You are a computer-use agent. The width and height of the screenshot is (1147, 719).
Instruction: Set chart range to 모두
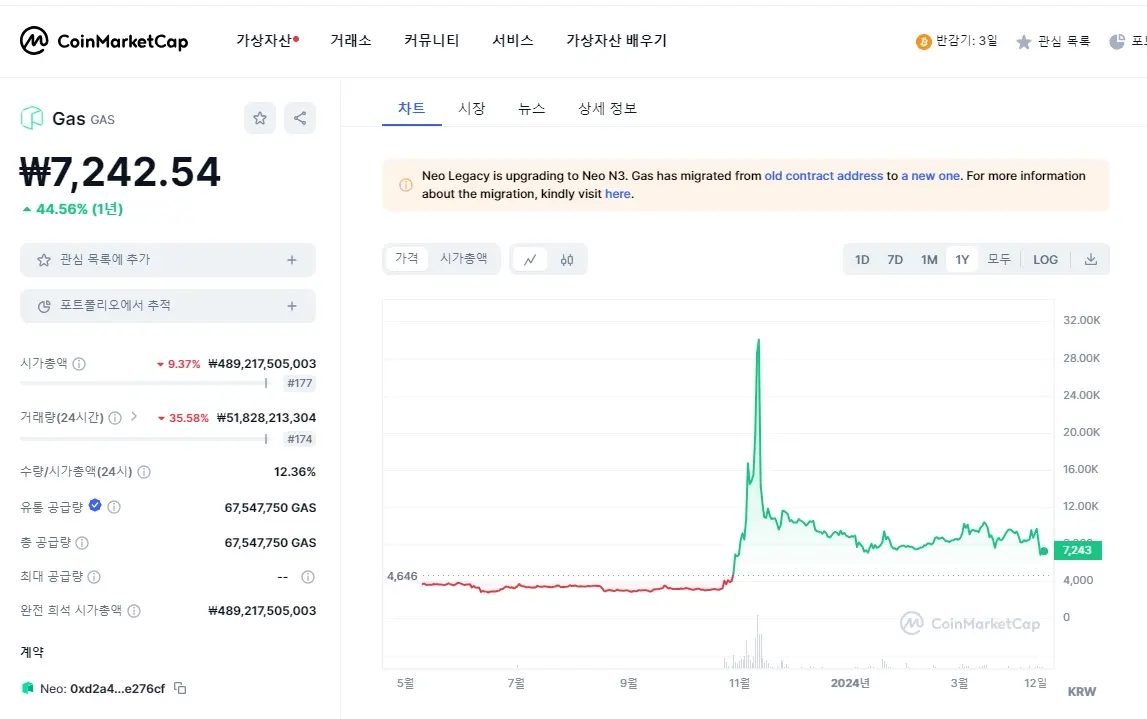click(999, 260)
